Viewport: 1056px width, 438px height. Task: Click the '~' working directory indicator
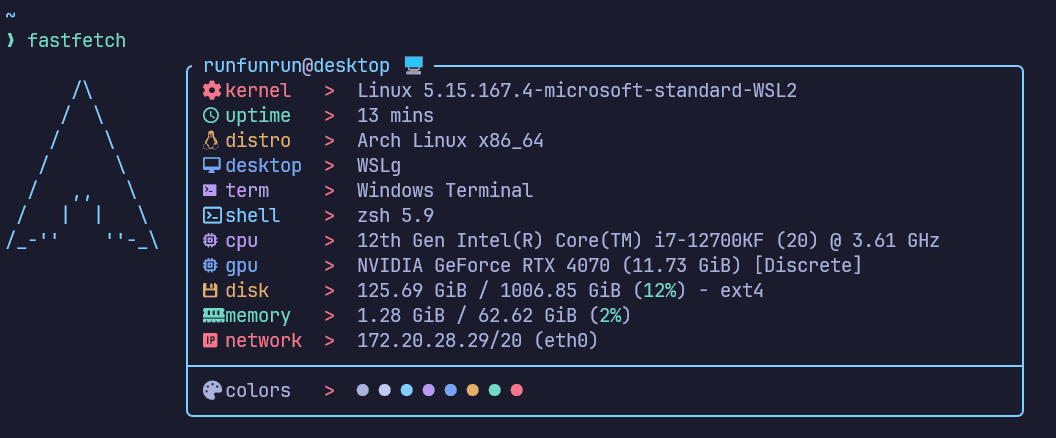[x=10, y=16]
